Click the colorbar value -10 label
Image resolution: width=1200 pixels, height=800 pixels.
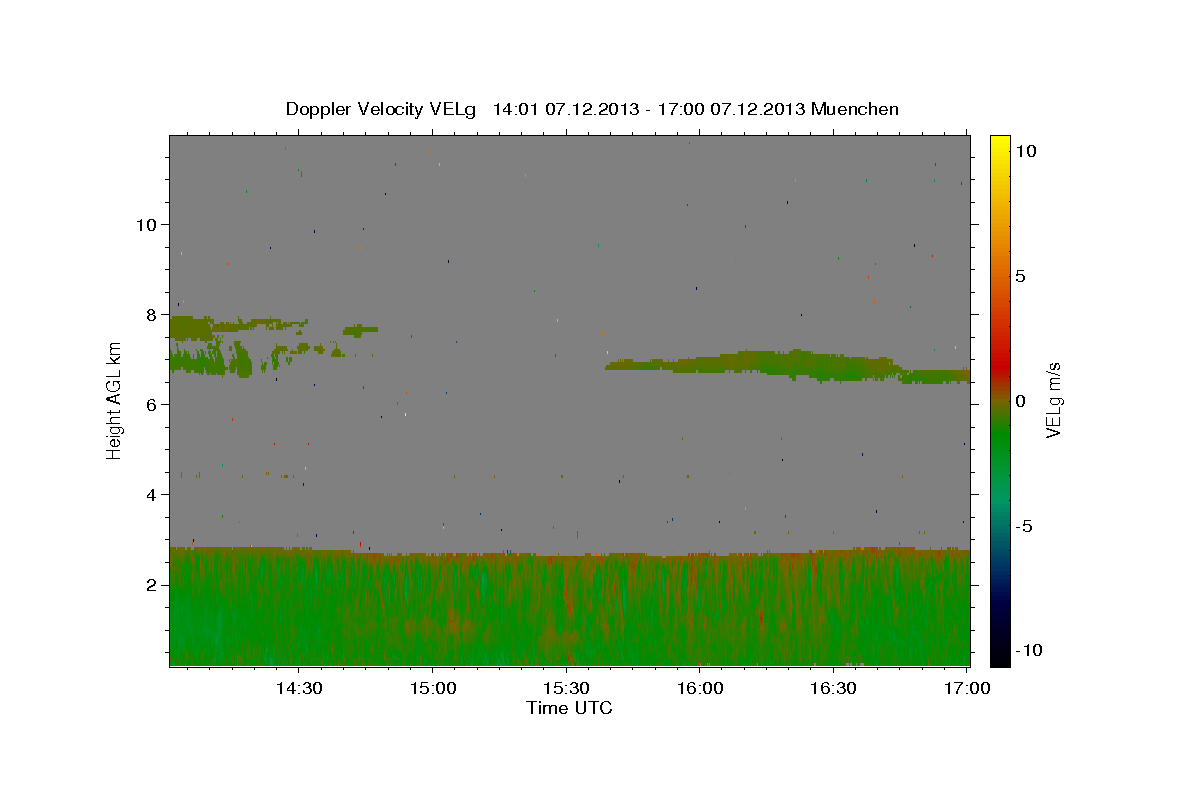(x=1028, y=650)
